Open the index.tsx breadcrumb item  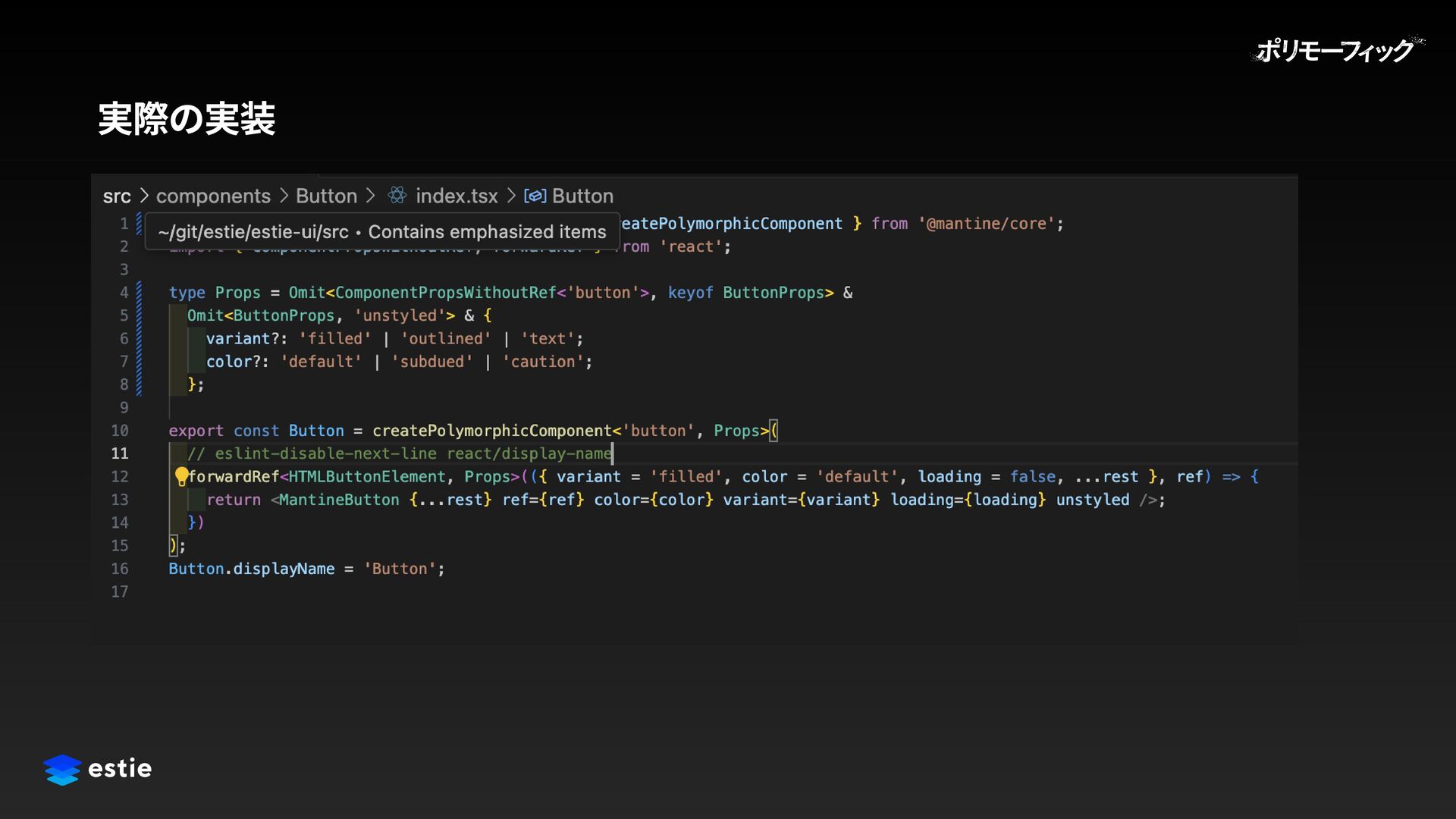click(x=457, y=196)
